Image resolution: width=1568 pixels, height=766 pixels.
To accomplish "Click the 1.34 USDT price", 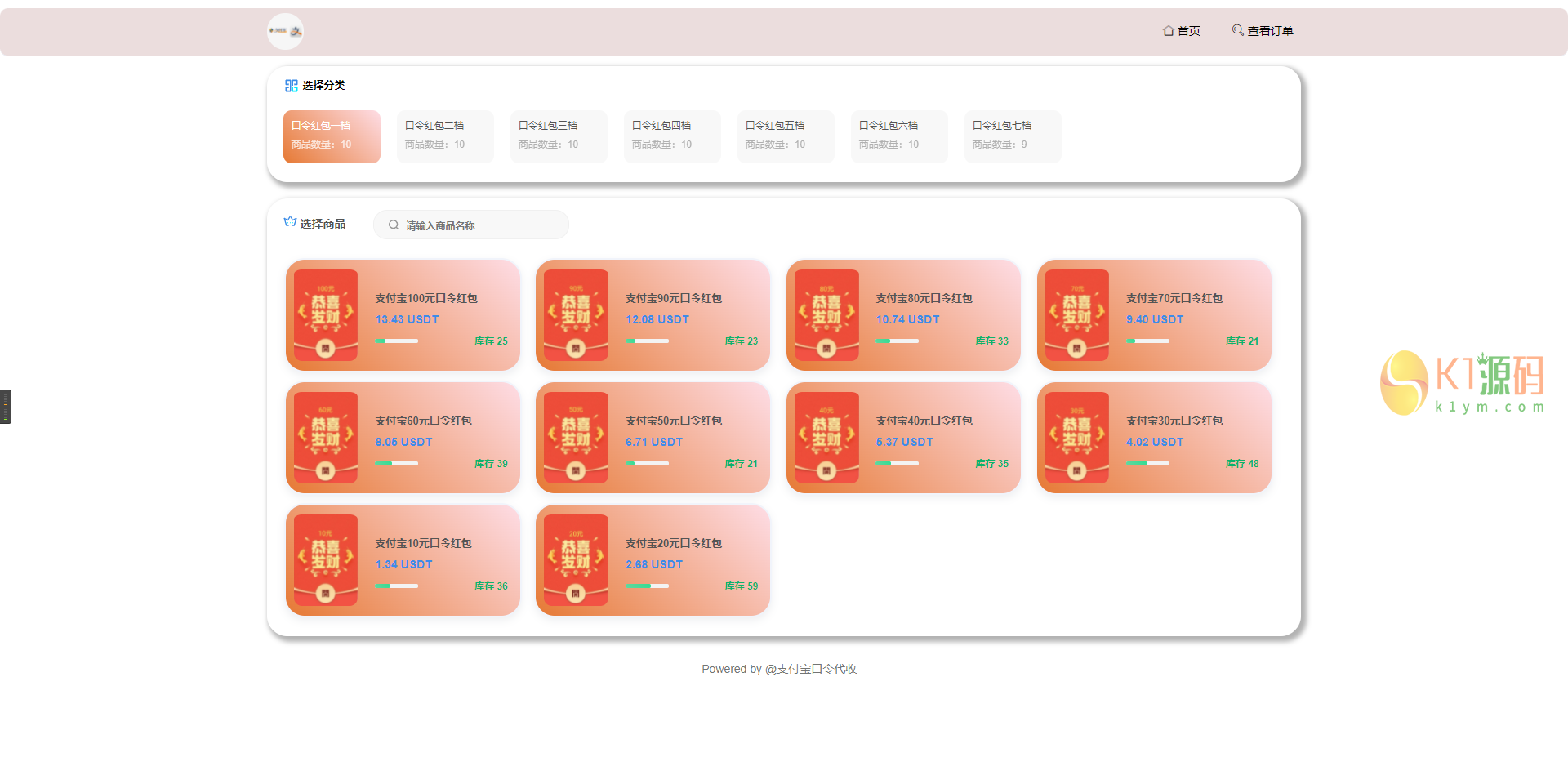I will (404, 564).
